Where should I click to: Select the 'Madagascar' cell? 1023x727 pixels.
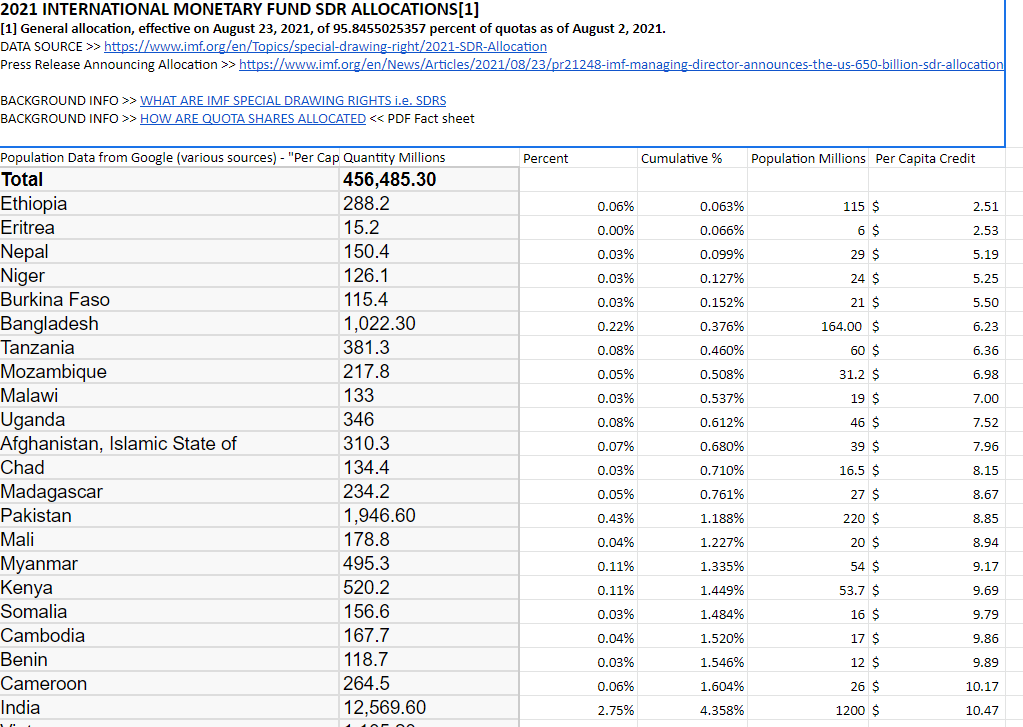(x=170, y=491)
